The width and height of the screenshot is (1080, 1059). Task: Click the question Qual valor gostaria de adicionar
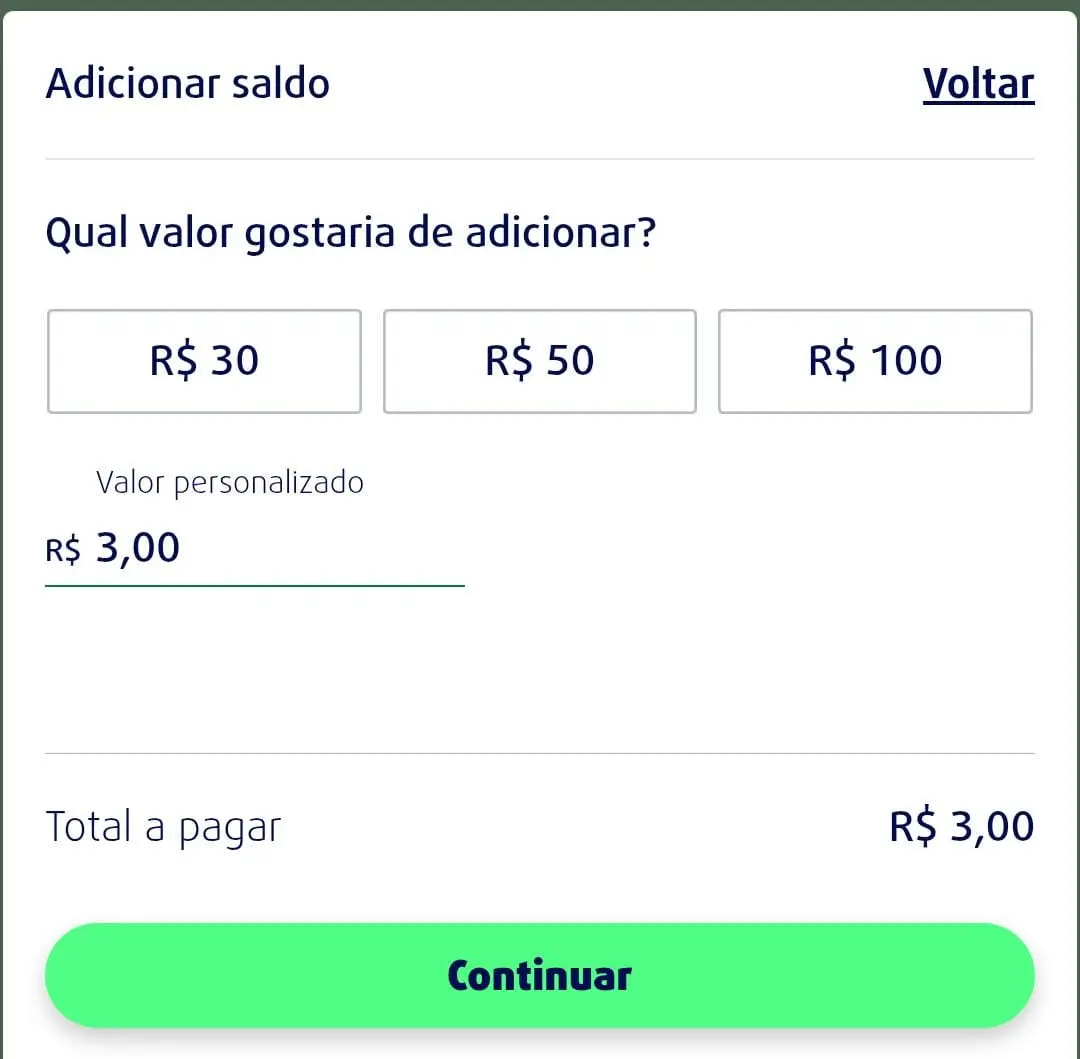click(x=351, y=232)
